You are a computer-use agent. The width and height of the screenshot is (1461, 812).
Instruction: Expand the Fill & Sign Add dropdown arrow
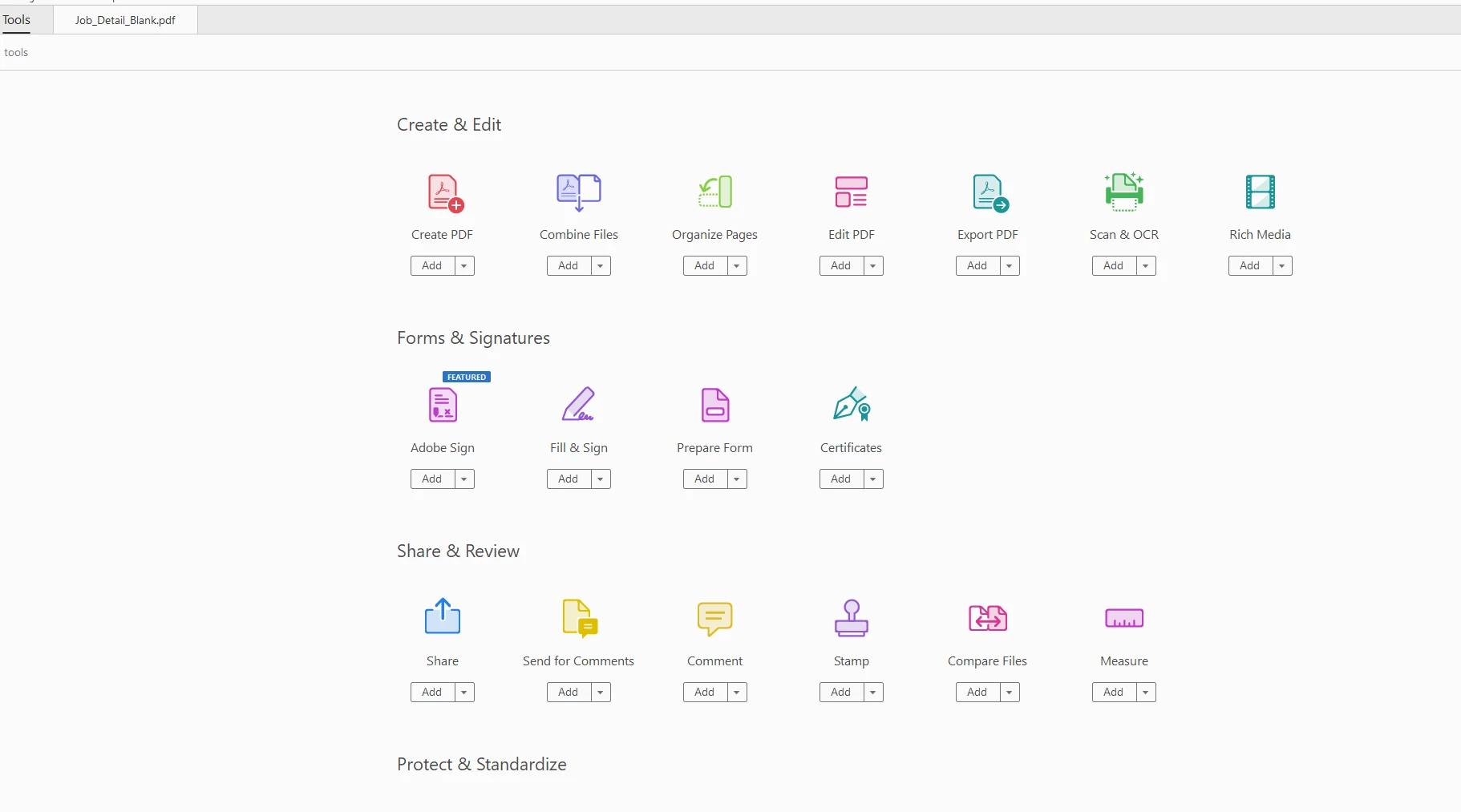click(601, 479)
